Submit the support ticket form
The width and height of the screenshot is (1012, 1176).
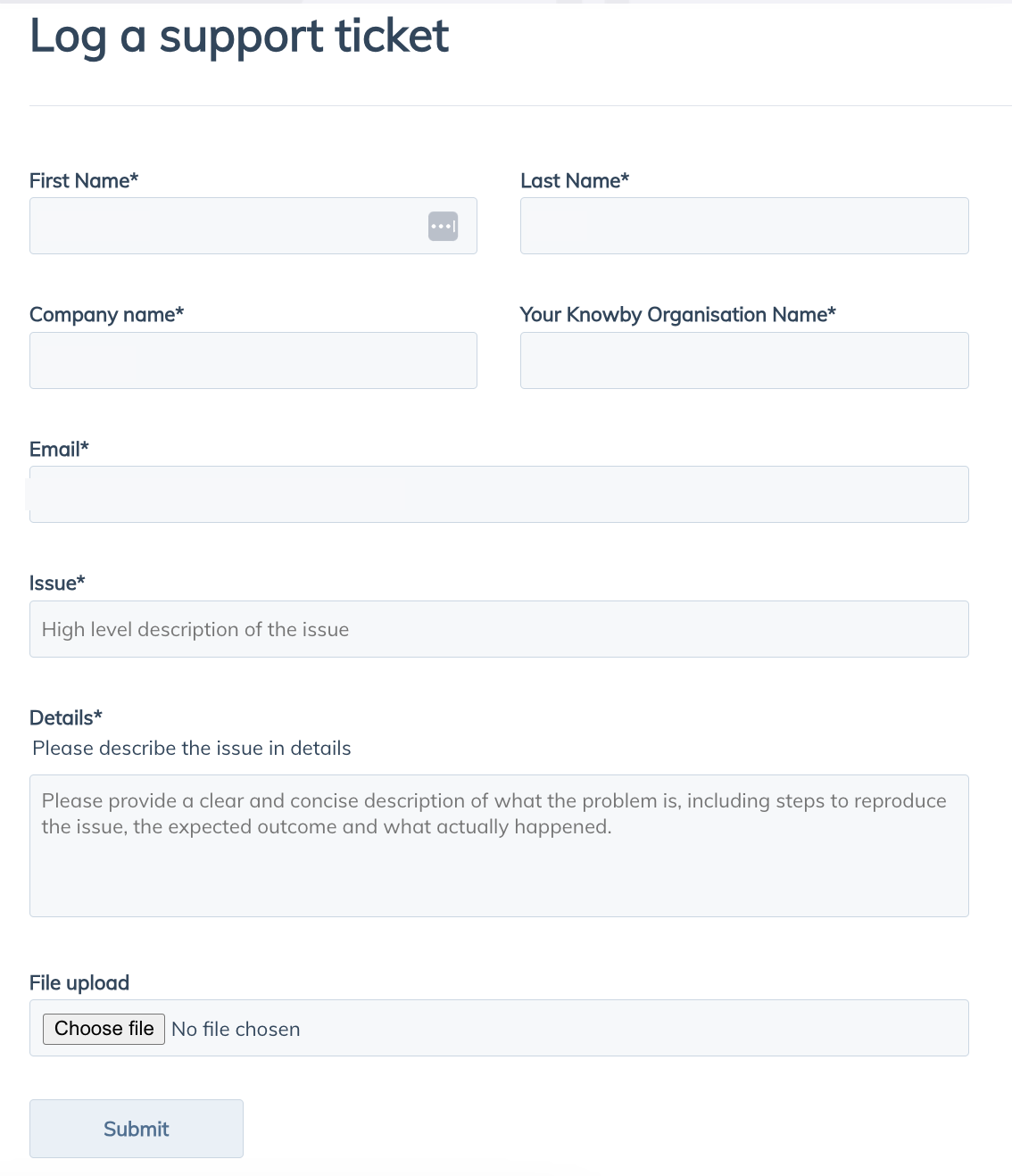[137, 1129]
